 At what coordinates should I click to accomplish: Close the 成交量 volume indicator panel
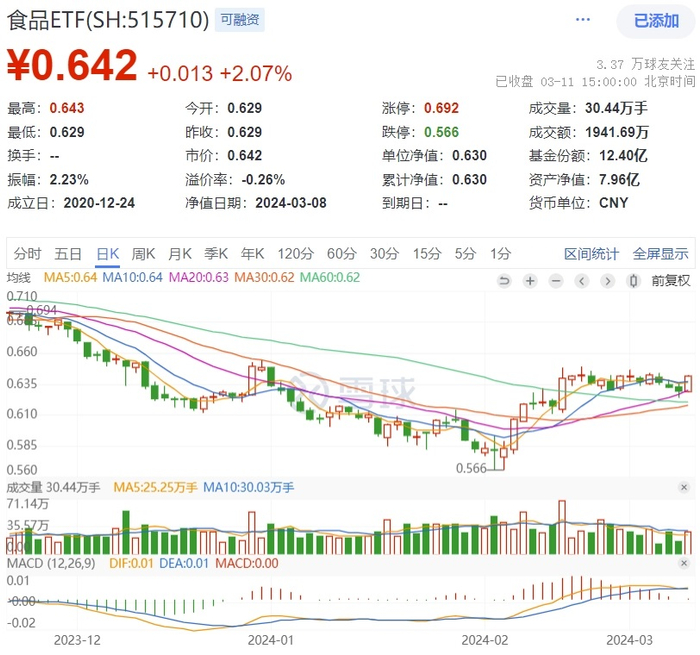pos(683,487)
